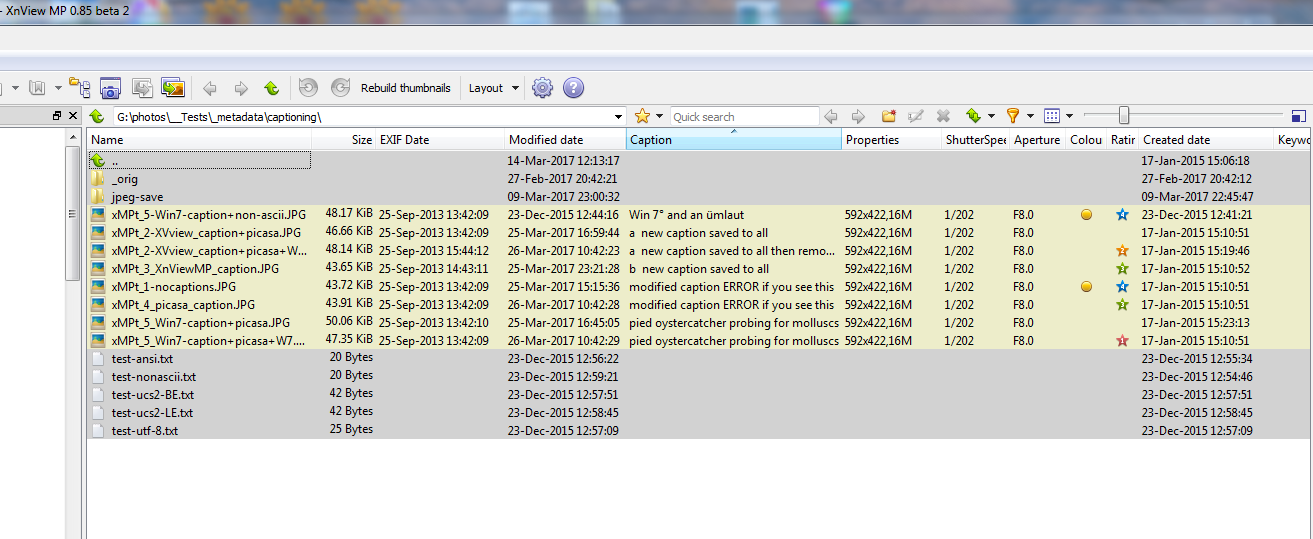
Task: Click the green sort arrows icon
Action: [973, 116]
